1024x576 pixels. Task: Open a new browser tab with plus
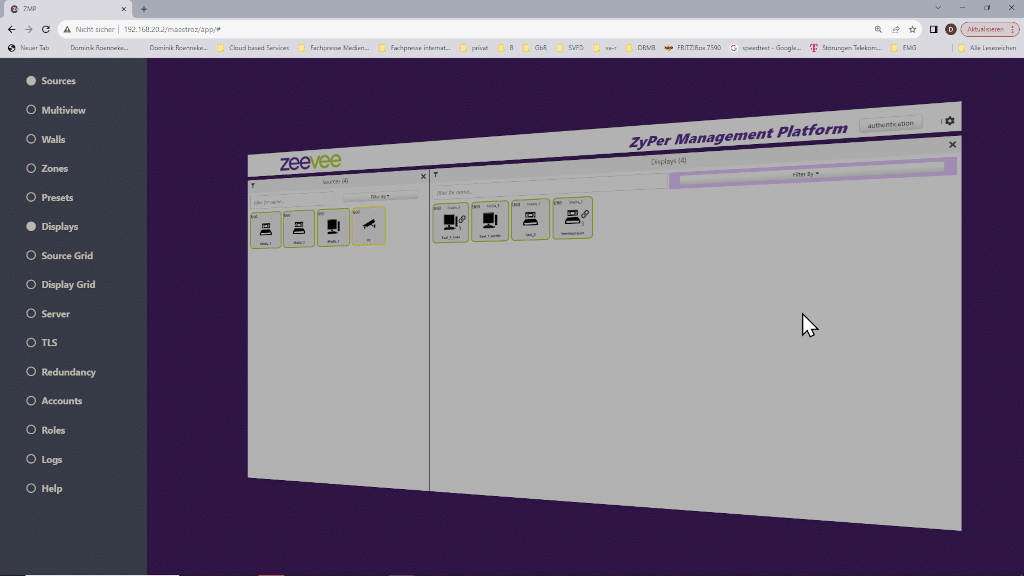144,9
